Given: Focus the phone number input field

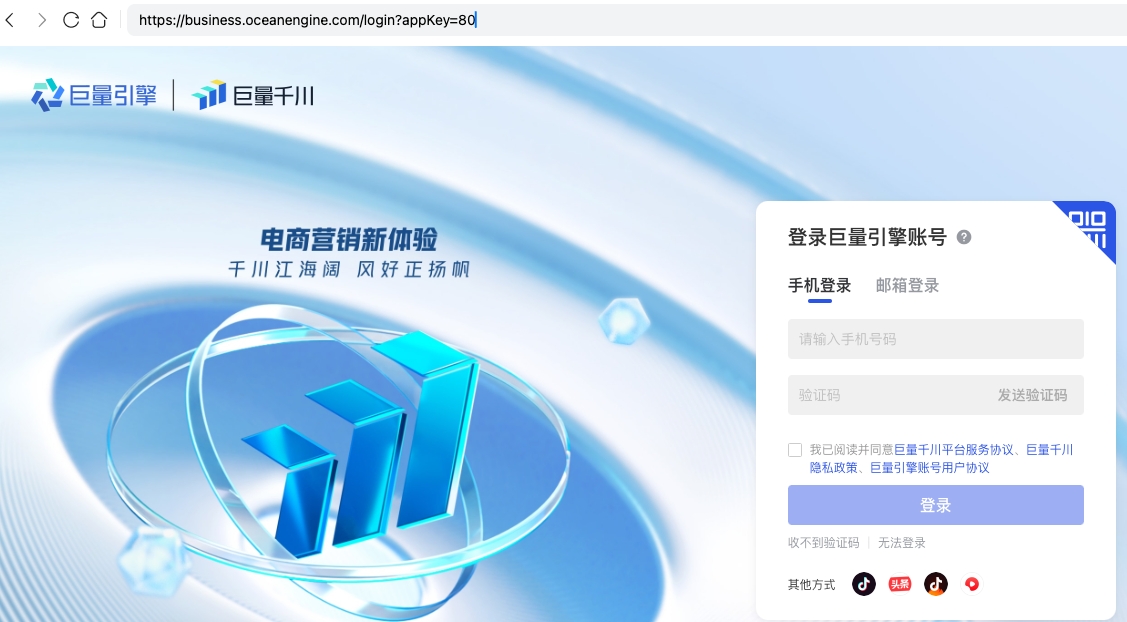Looking at the screenshot, I should [935, 339].
